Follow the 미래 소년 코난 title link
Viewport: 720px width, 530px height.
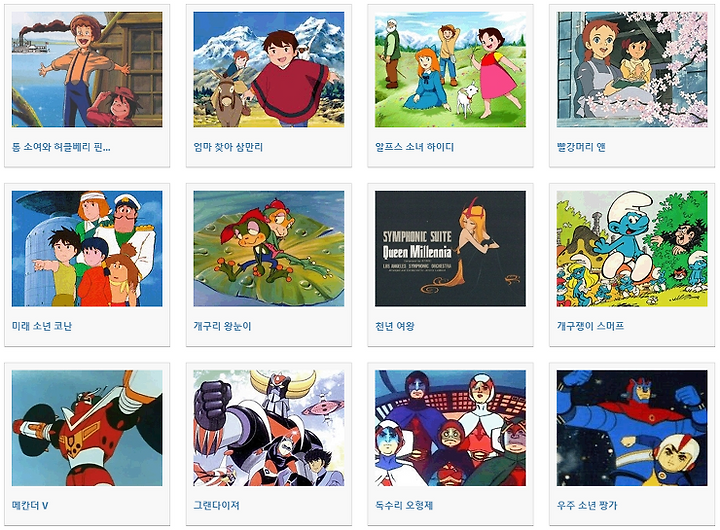[42, 326]
